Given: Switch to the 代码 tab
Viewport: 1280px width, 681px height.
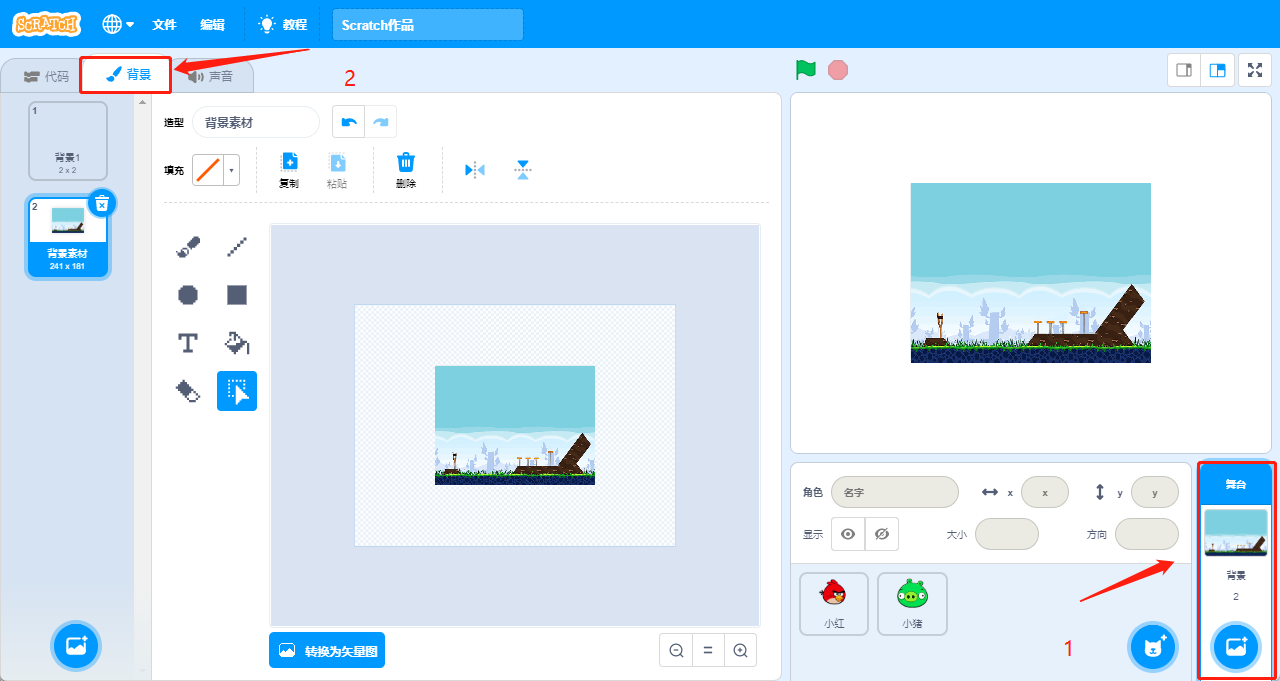Looking at the screenshot, I should (x=46, y=76).
